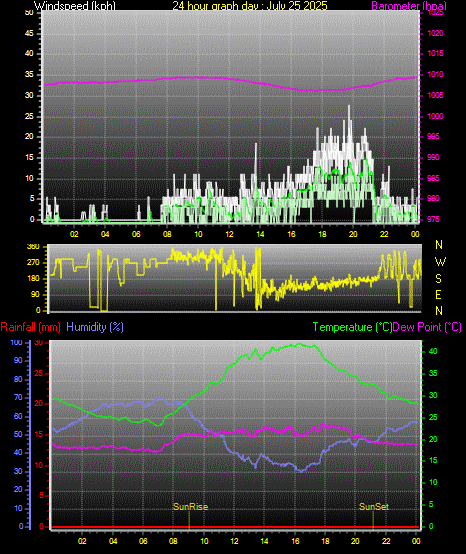Click the 1010 barometer axis value
466x554 pixels.
435,75
